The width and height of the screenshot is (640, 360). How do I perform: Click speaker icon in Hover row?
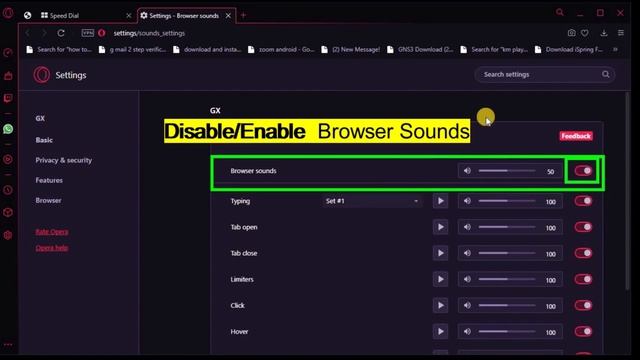click(467, 331)
